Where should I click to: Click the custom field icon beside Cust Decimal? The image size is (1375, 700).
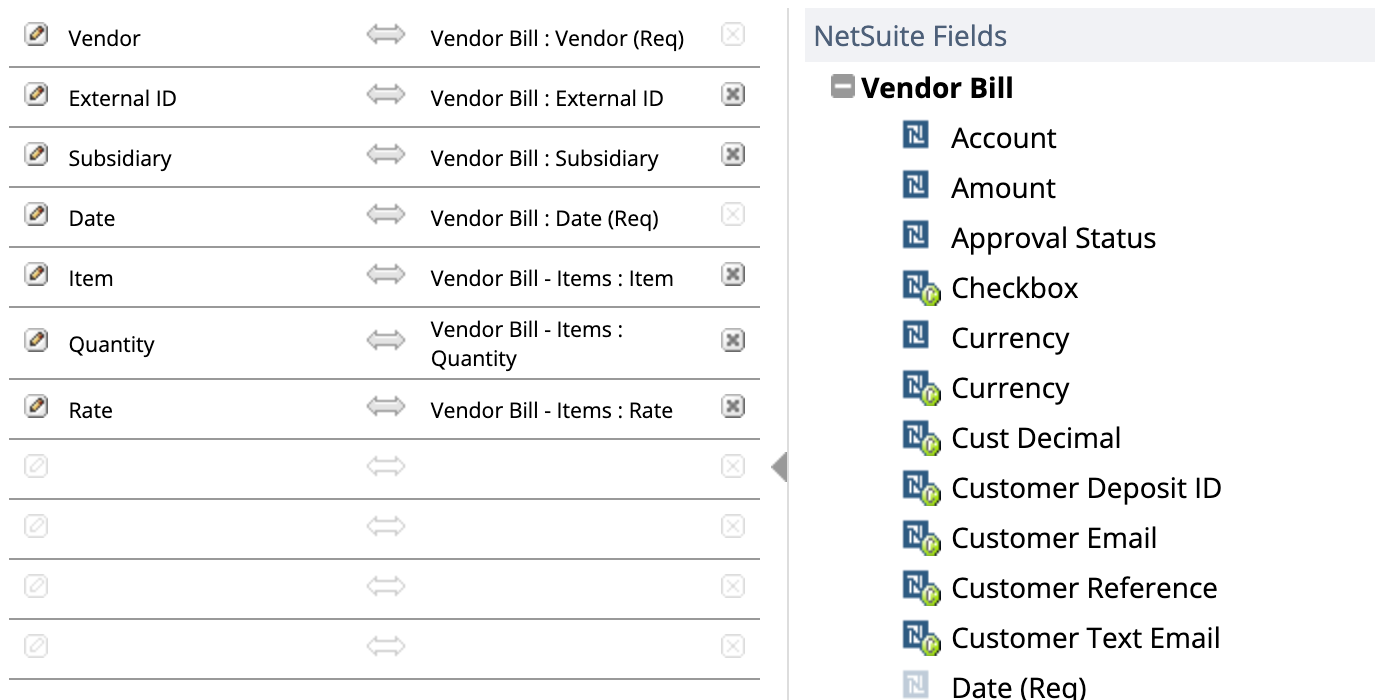coord(921,438)
